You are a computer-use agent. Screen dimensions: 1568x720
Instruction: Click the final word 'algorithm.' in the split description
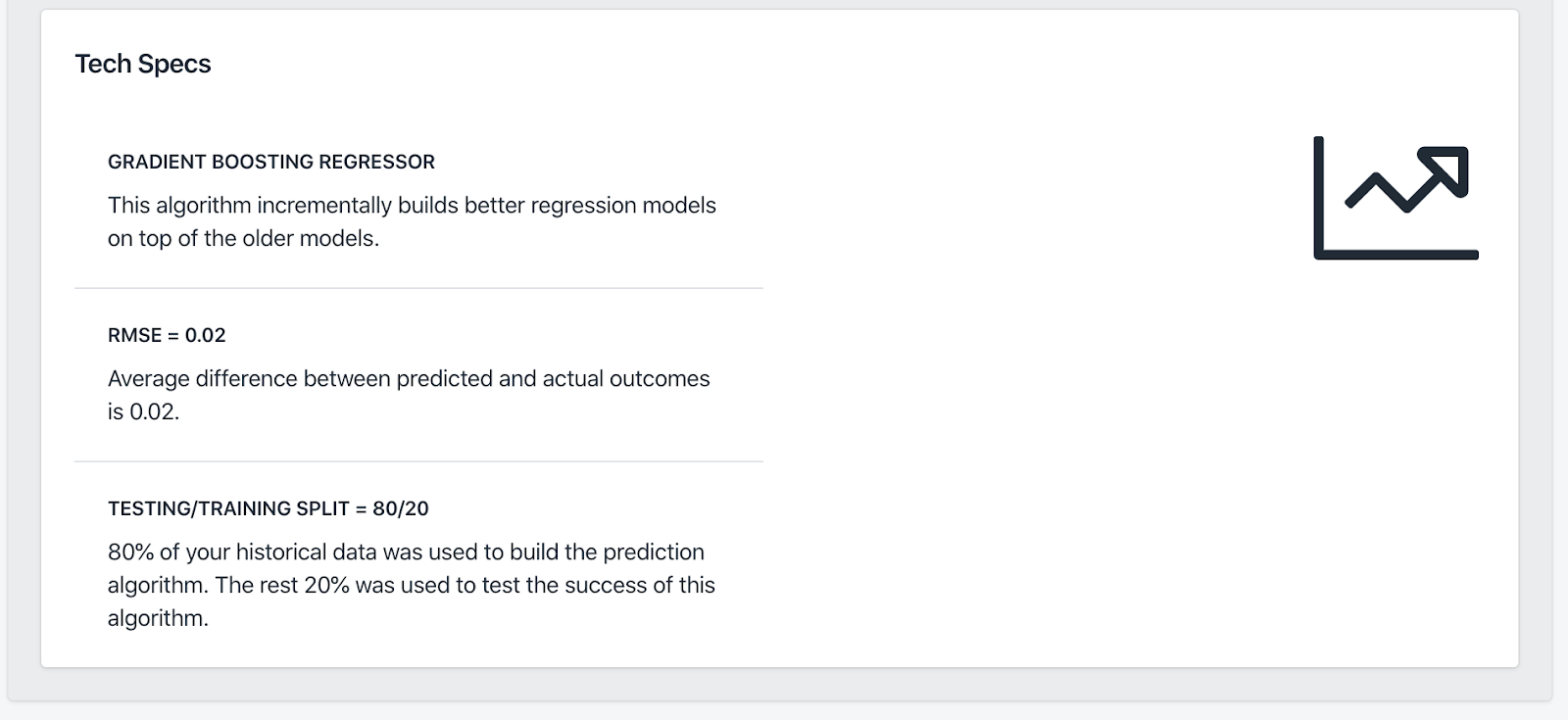tap(158, 618)
